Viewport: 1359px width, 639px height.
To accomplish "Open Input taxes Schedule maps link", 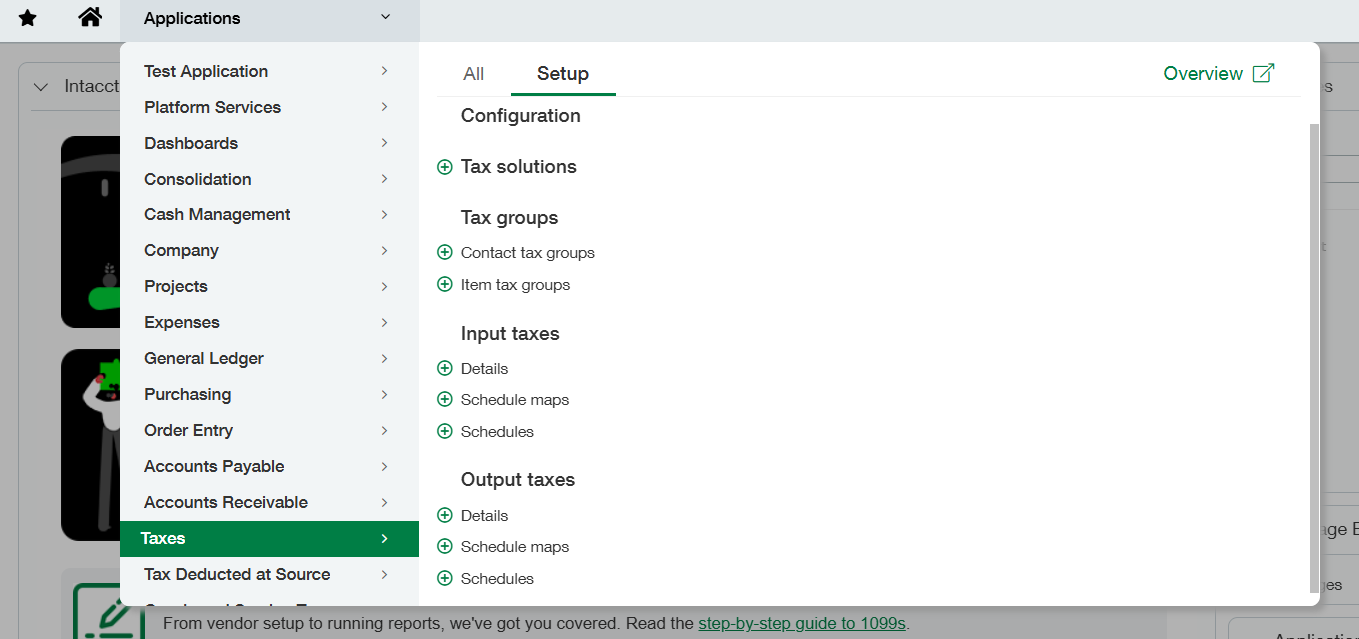I will (514, 400).
